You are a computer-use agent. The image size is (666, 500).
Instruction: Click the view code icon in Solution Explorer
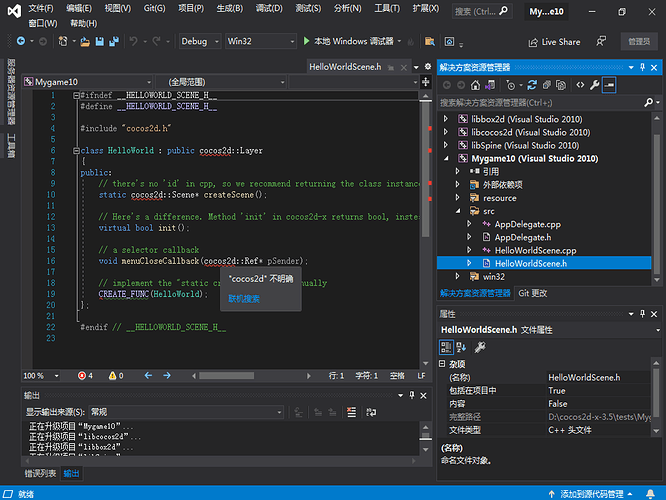click(x=579, y=86)
